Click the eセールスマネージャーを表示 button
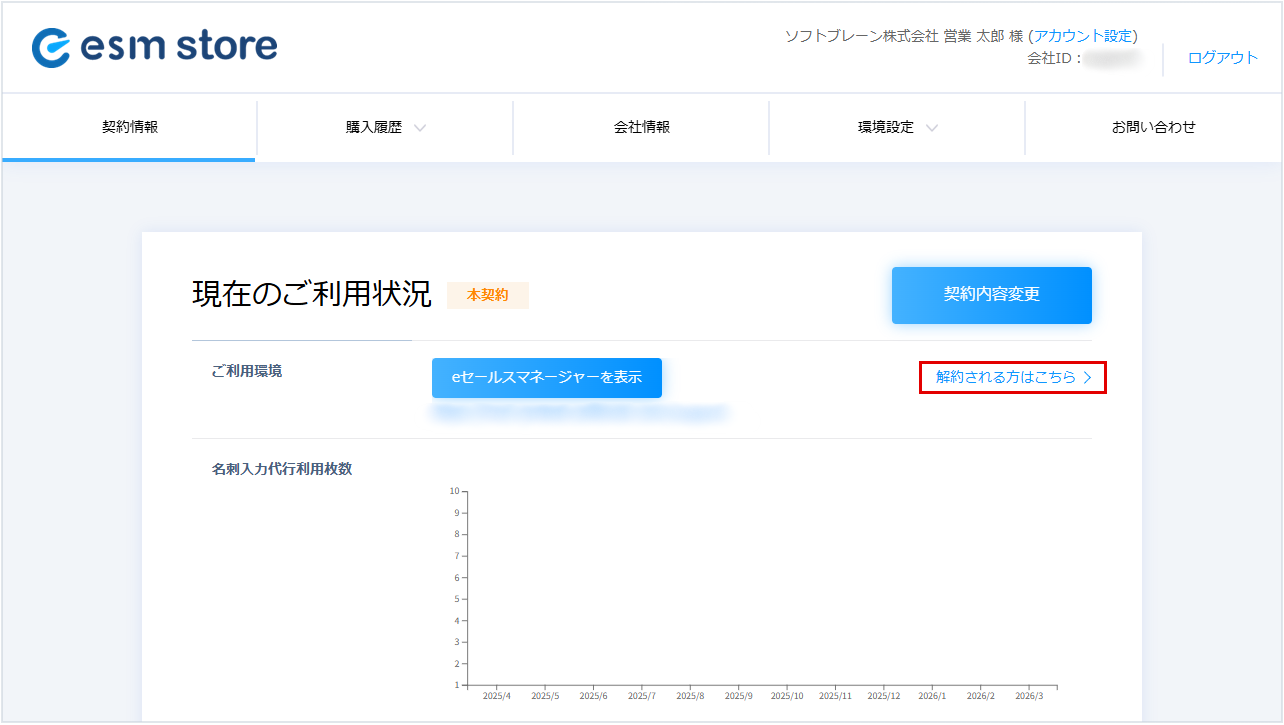This screenshot has width=1284, height=725. click(x=547, y=378)
